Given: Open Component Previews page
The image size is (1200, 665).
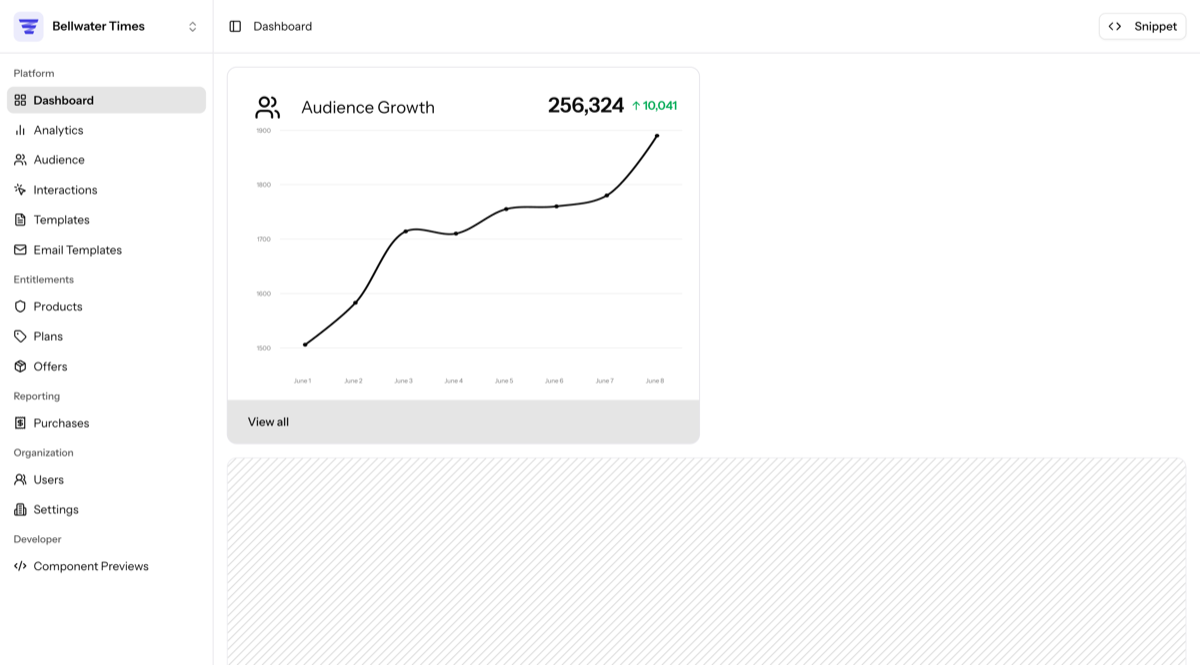Looking at the screenshot, I should coord(106,566).
